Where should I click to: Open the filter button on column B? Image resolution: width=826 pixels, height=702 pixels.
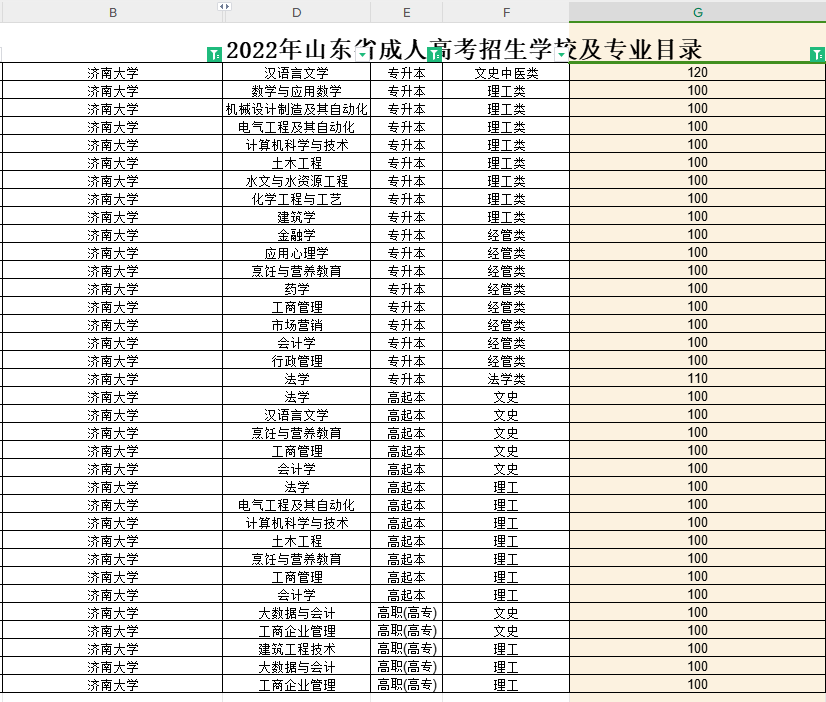point(214,54)
